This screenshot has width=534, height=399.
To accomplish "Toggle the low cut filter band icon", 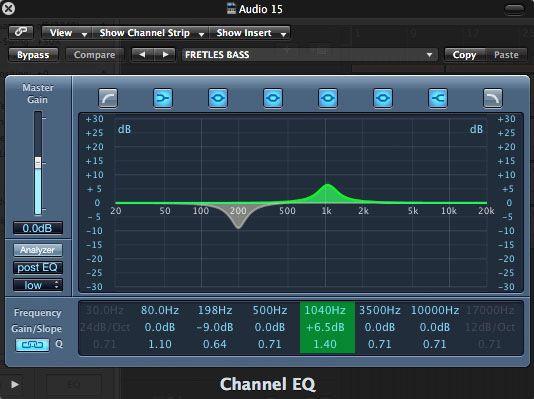I will (108, 98).
